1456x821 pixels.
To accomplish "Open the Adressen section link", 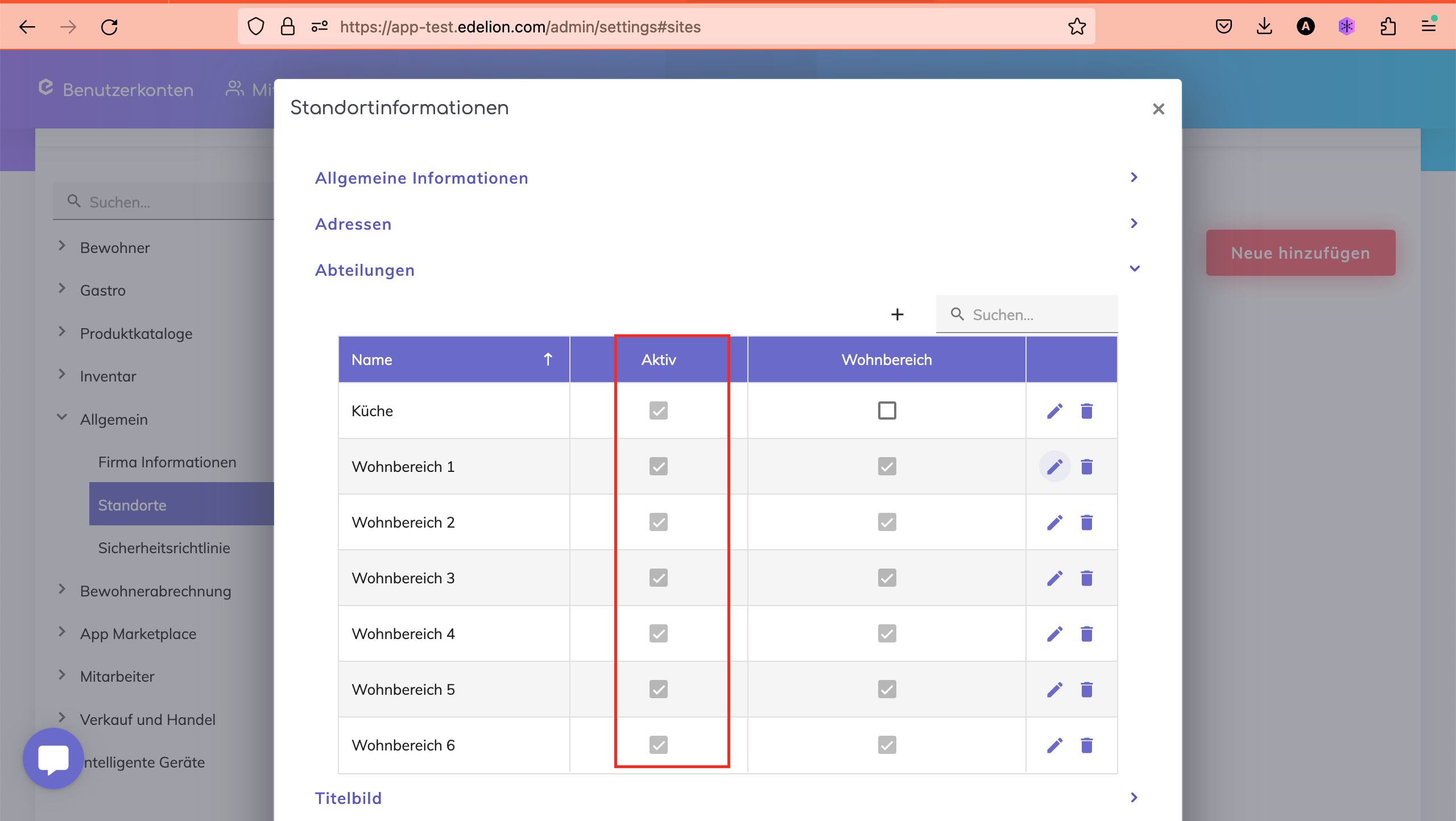I will pos(353,224).
